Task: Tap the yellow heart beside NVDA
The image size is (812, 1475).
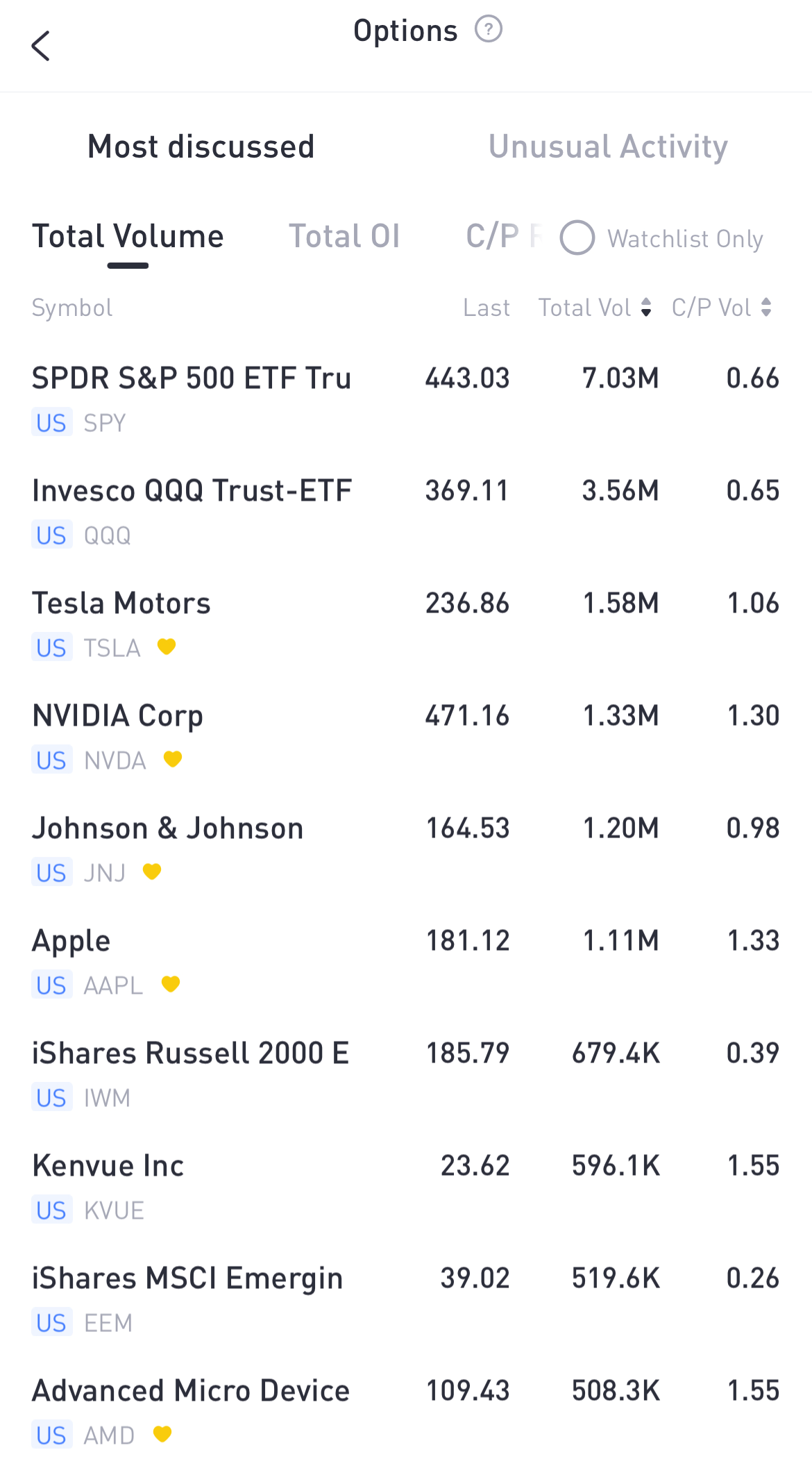Action: coord(173,759)
